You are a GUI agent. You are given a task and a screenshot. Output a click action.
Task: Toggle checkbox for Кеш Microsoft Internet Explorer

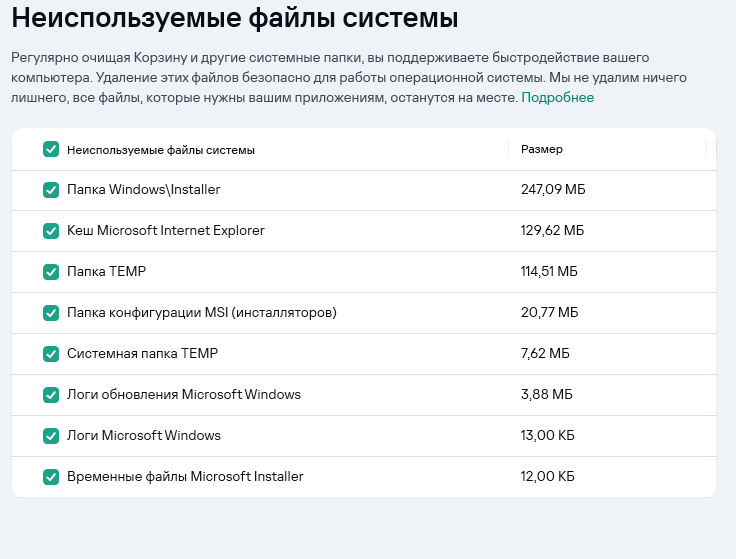[x=51, y=231]
